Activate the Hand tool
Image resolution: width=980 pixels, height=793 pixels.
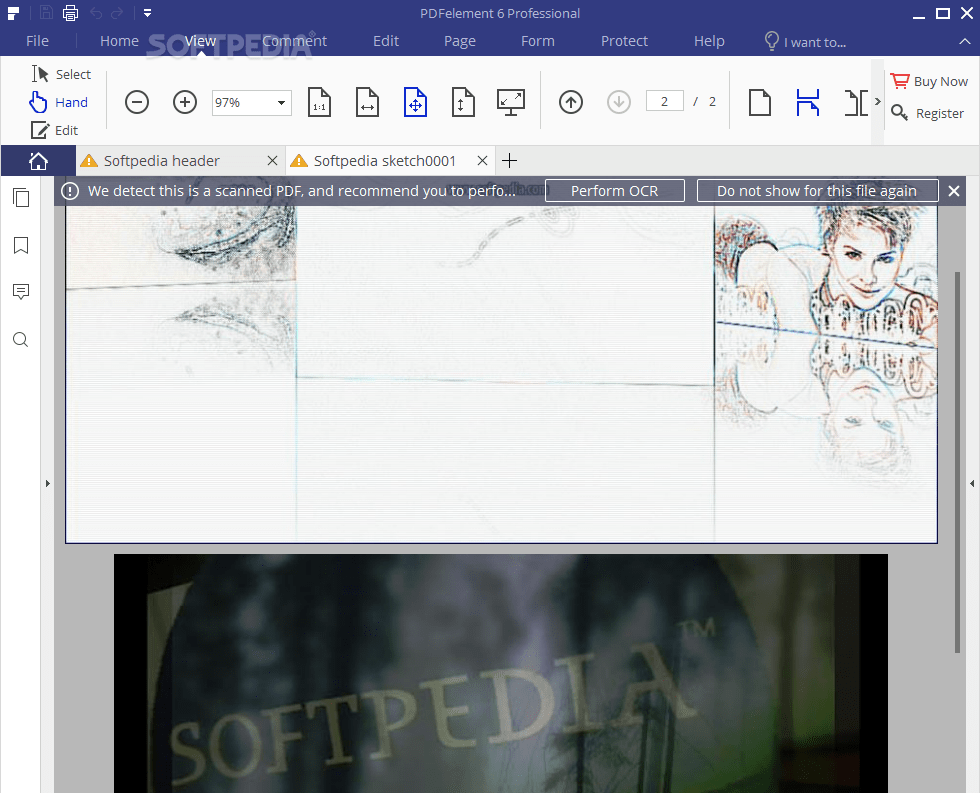pyautogui.click(x=59, y=102)
